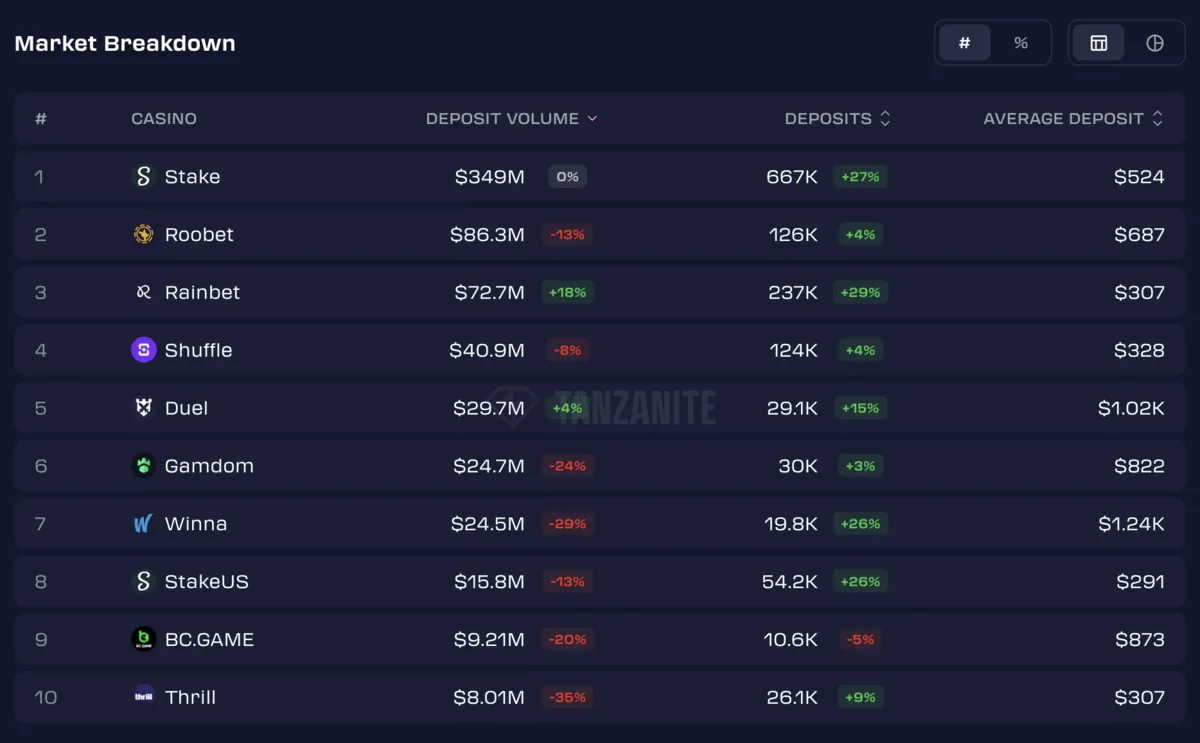Click the Stake casino logo icon
This screenshot has height=743, width=1200.
coord(143,176)
